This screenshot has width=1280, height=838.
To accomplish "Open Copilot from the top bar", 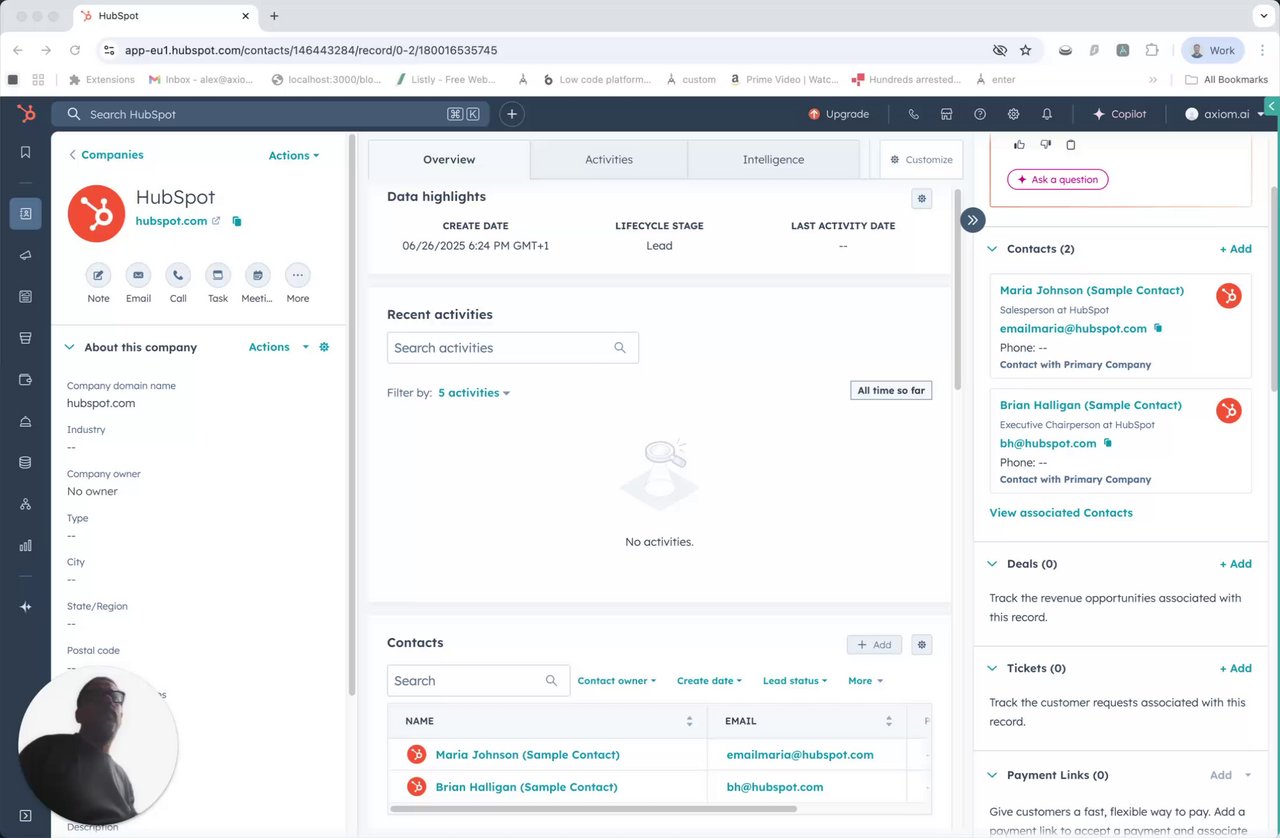I will pos(1120,114).
